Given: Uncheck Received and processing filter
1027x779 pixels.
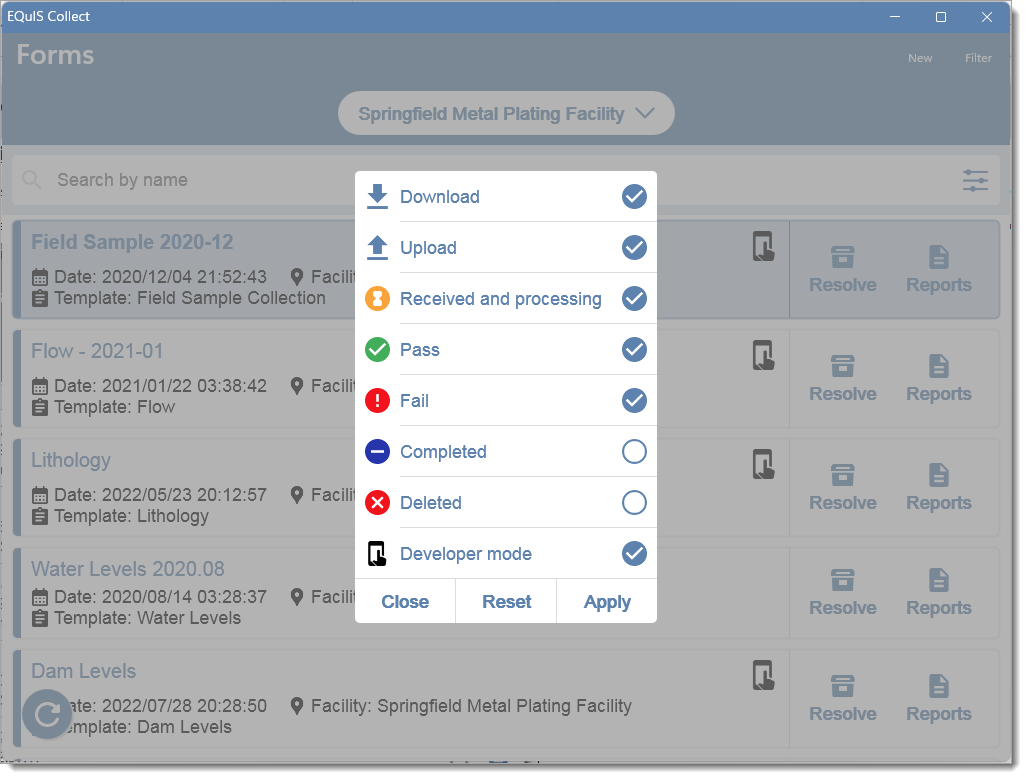Looking at the screenshot, I should tap(634, 299).
